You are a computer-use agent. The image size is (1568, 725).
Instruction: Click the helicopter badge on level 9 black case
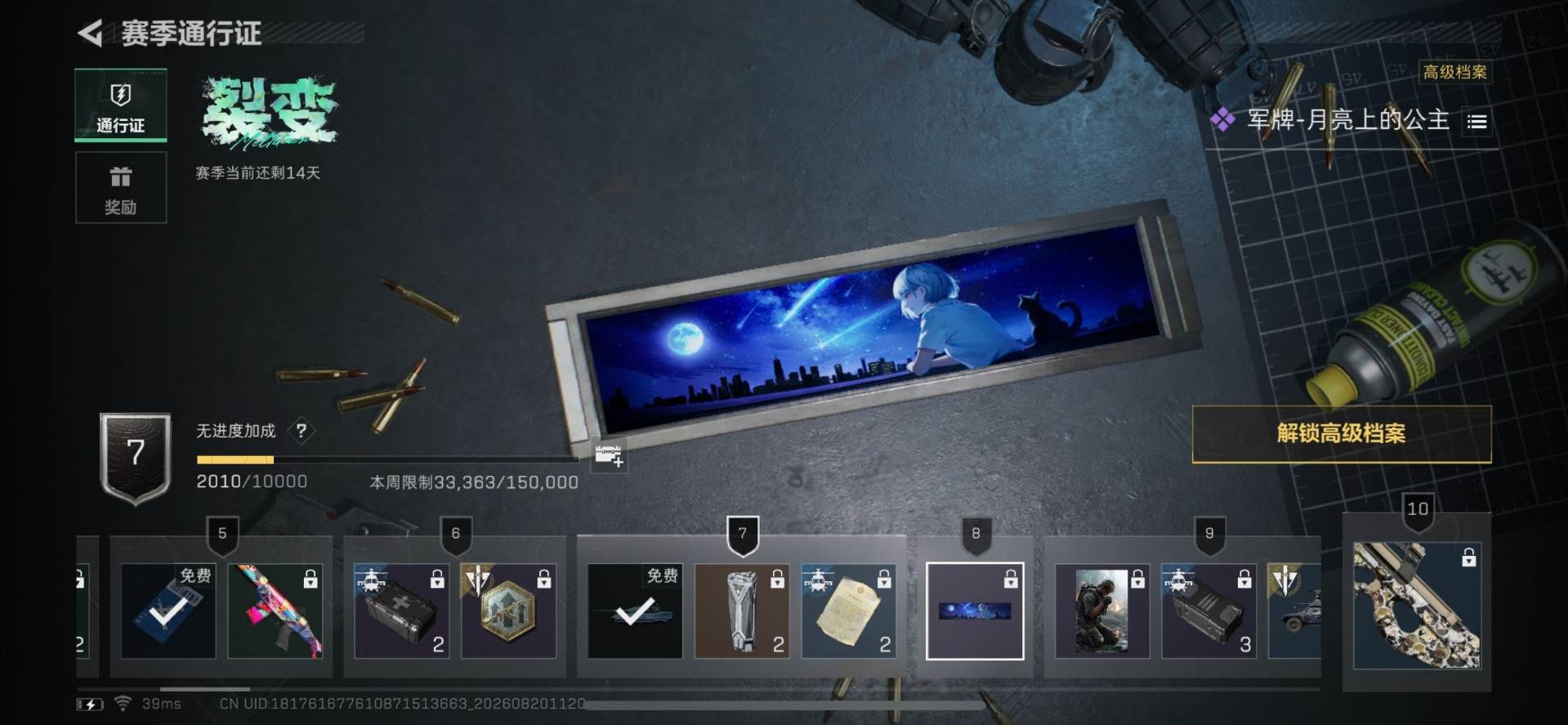(x=1178, y=580)
